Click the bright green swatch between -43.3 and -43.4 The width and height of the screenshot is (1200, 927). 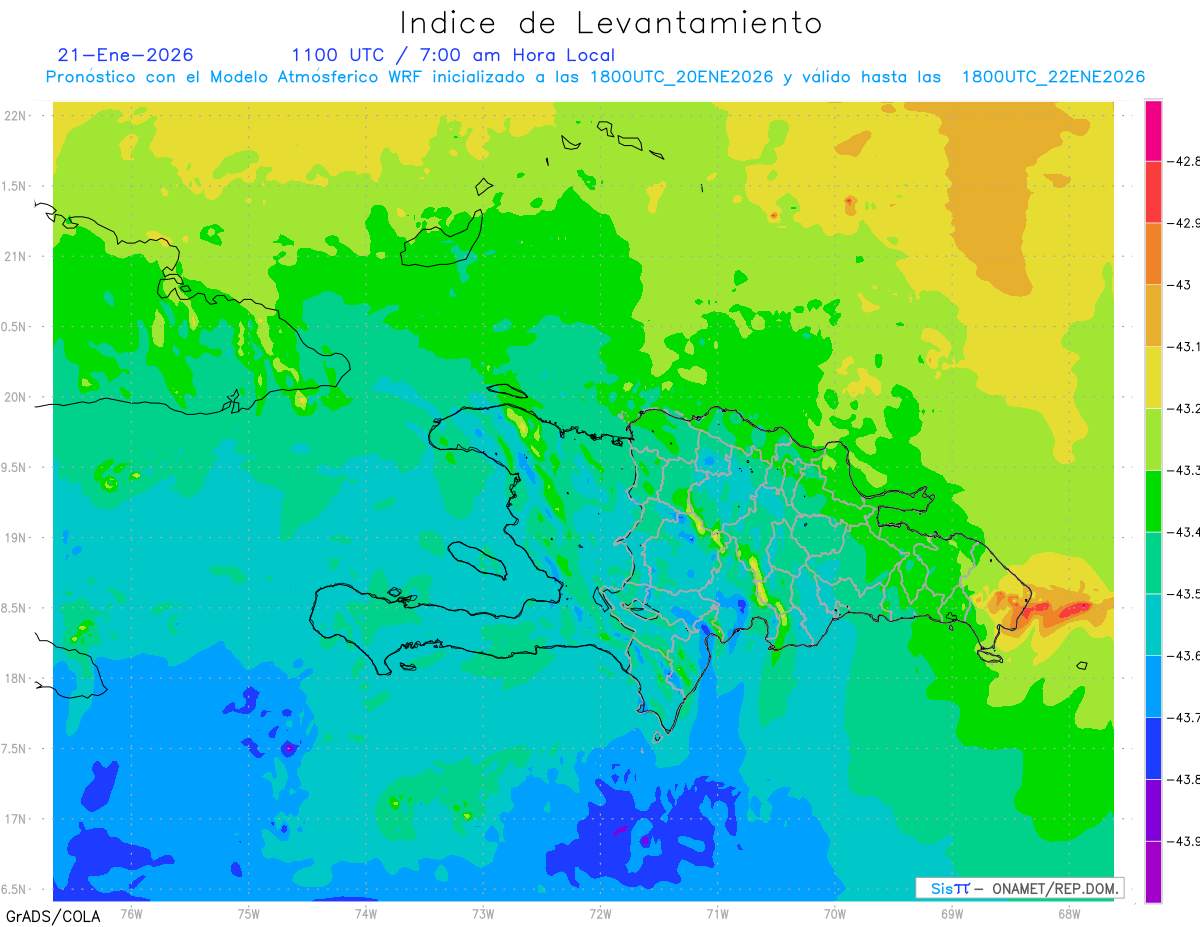pyautogui.click(x=1153, y=501)
